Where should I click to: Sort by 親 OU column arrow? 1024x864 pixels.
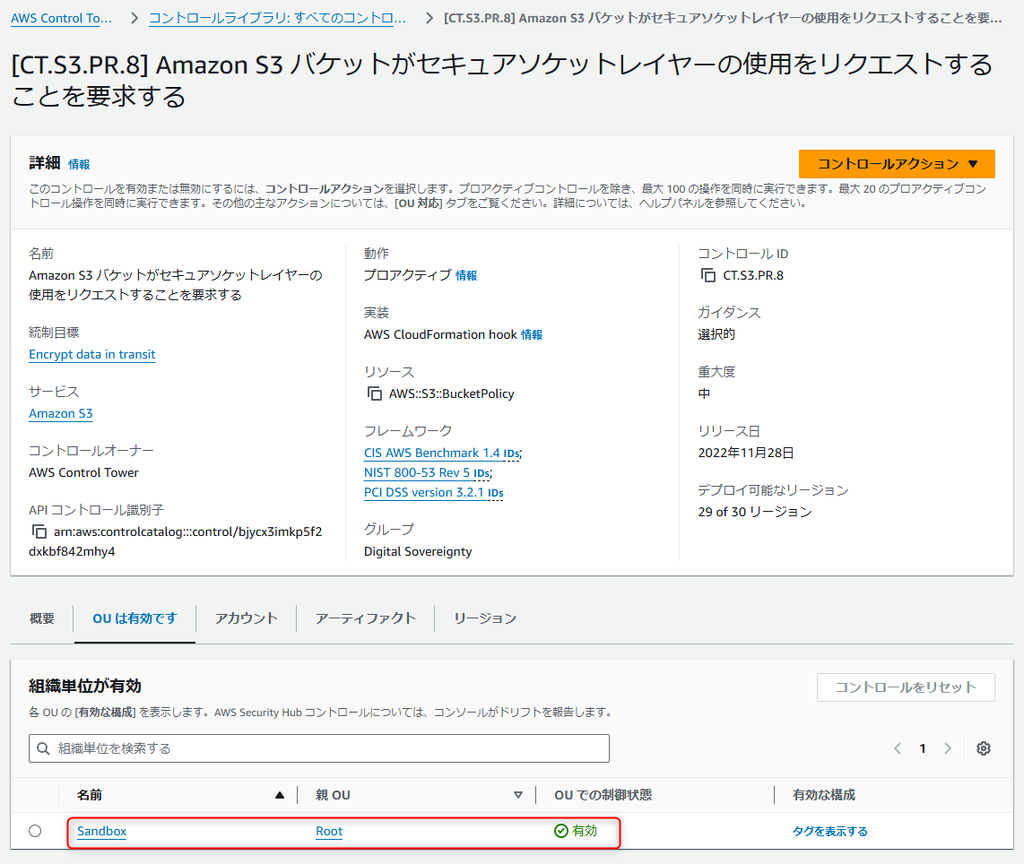click(518, 795)
